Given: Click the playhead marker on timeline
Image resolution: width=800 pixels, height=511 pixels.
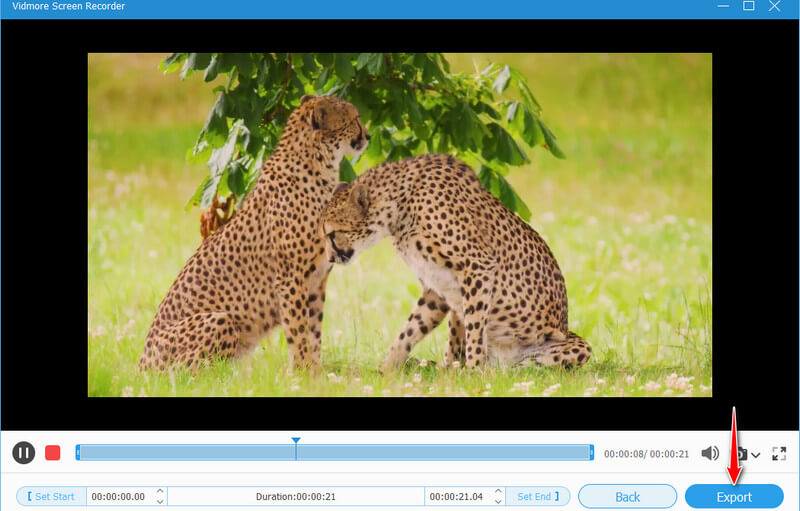Looking at the screenshot, I should click(x=296, y=441).
